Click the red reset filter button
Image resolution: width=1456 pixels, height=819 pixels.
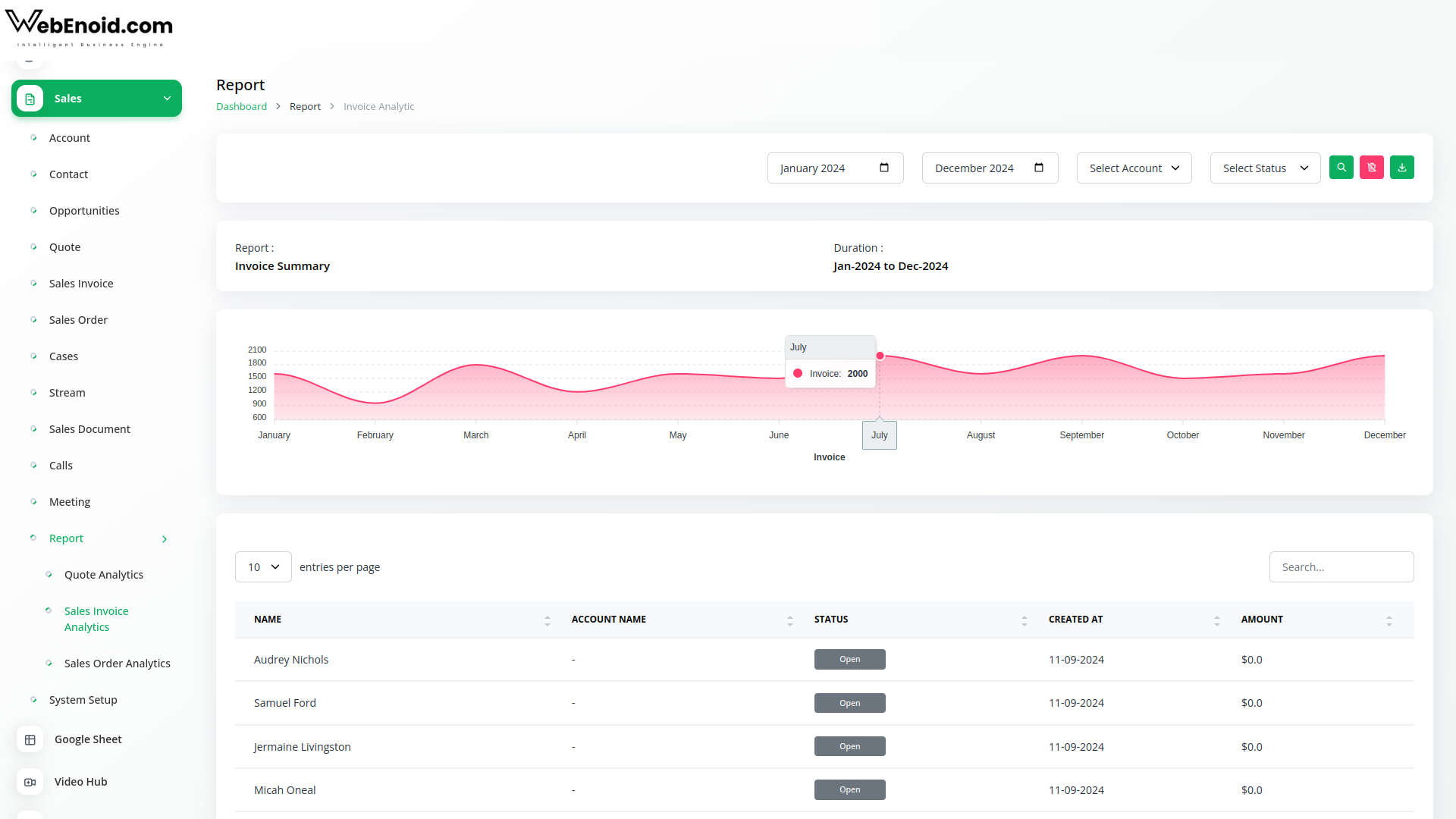(1372, 168)
